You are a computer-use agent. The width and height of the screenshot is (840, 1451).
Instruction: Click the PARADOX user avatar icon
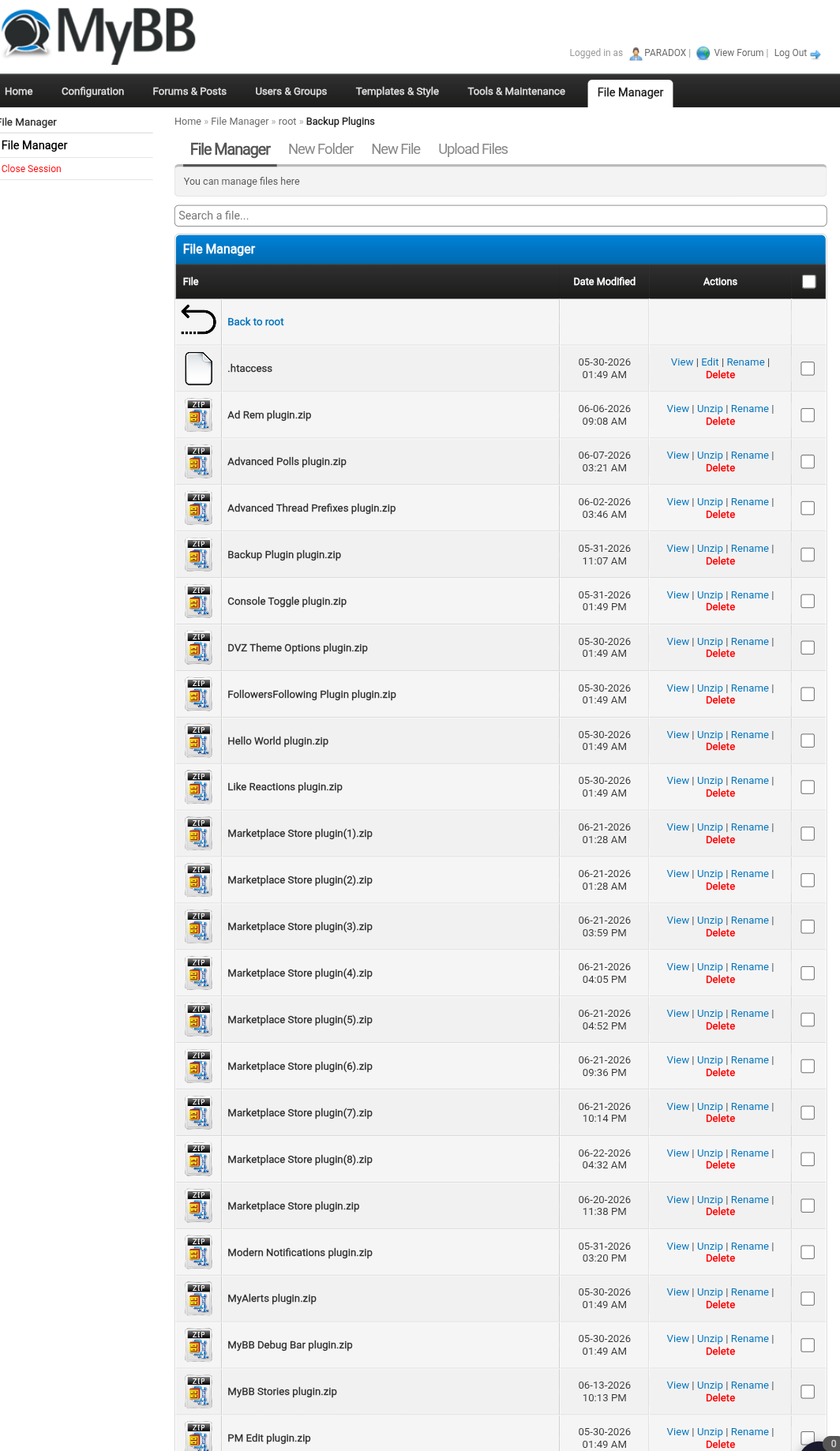coord(636,54)
